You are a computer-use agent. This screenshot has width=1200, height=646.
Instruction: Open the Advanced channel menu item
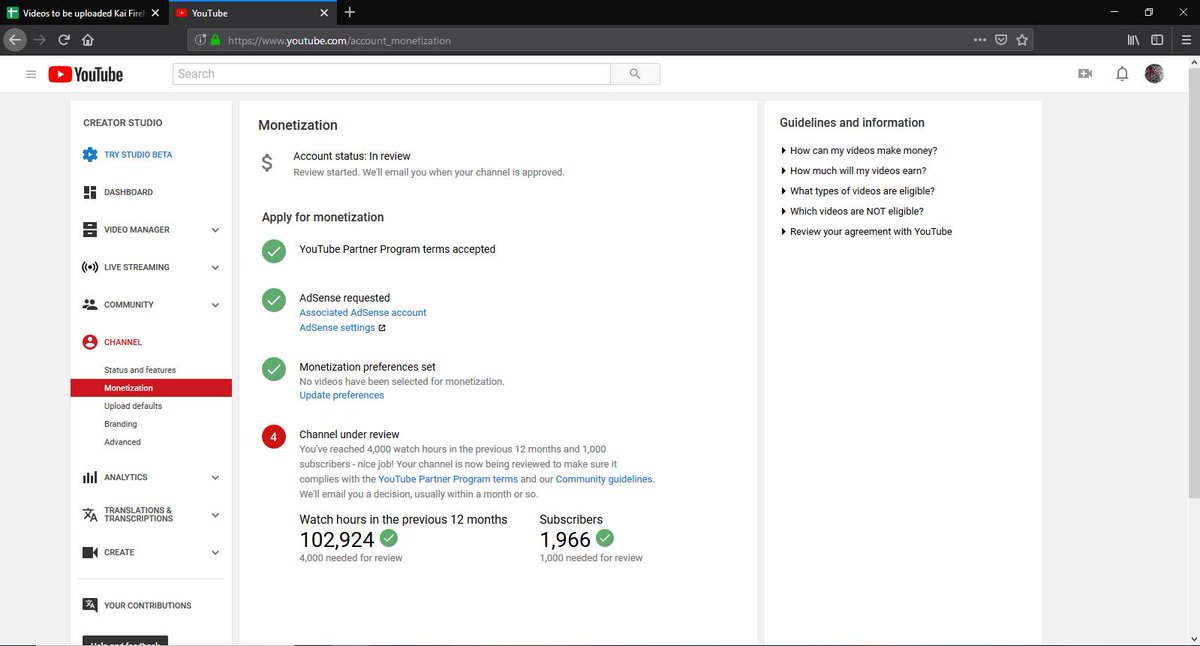click(x=122, y=442)
